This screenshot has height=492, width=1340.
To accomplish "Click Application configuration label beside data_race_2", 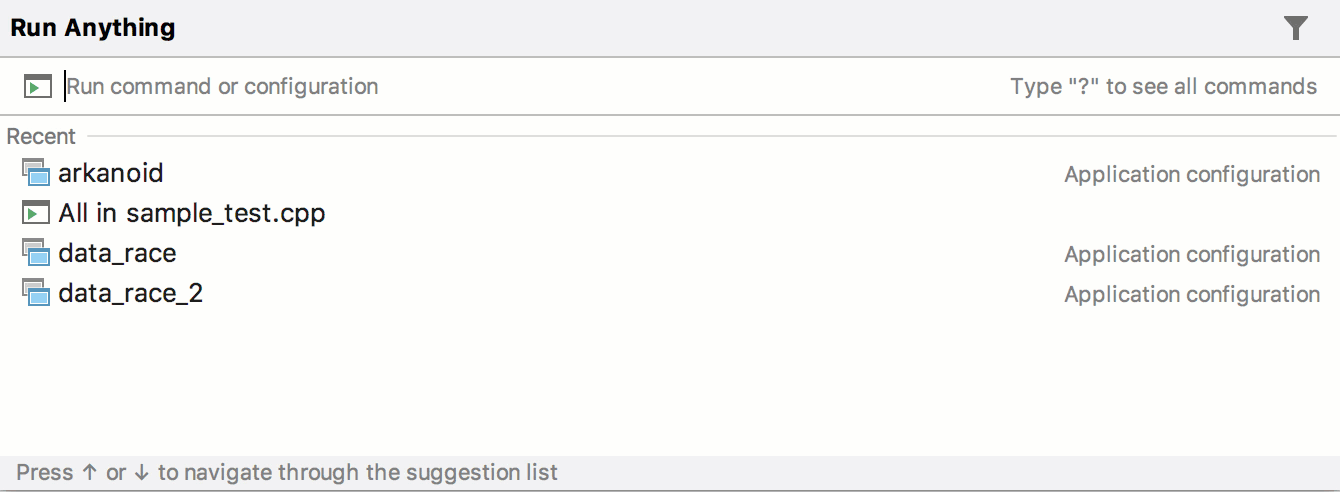I will (1192, 294).
